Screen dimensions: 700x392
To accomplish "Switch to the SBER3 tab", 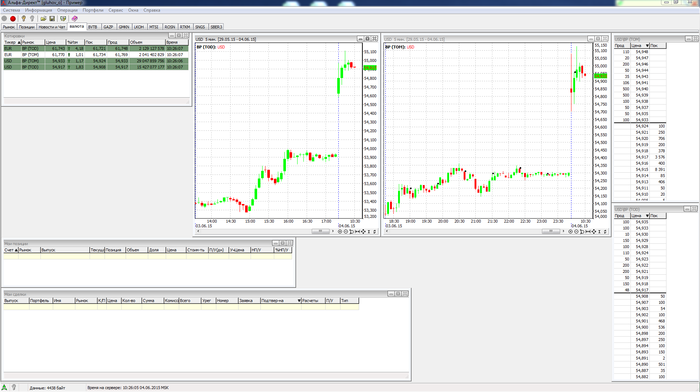I will pos(216,27).
